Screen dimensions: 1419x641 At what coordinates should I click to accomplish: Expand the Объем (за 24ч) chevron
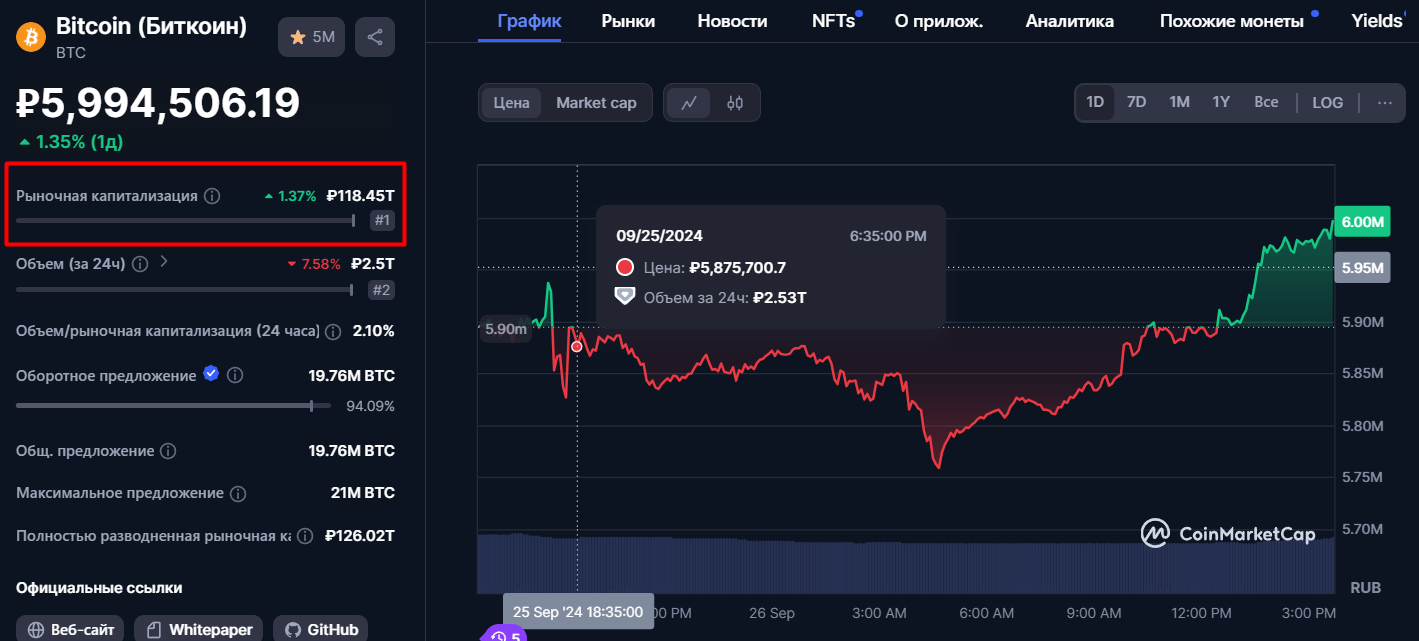pos(164,263)
